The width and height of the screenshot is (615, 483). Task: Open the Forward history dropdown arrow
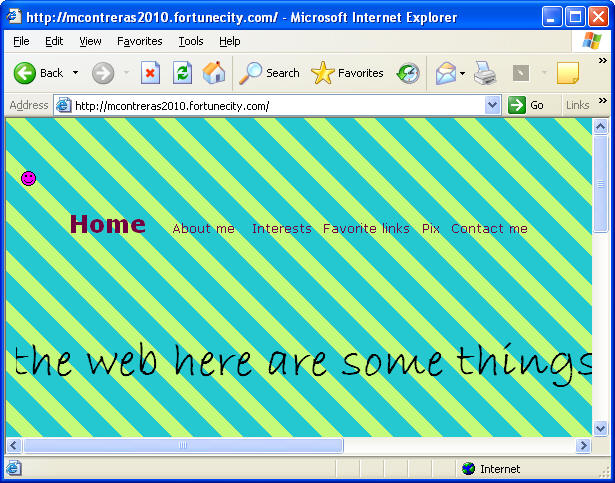pyautogui.click(x=126, y=73)
